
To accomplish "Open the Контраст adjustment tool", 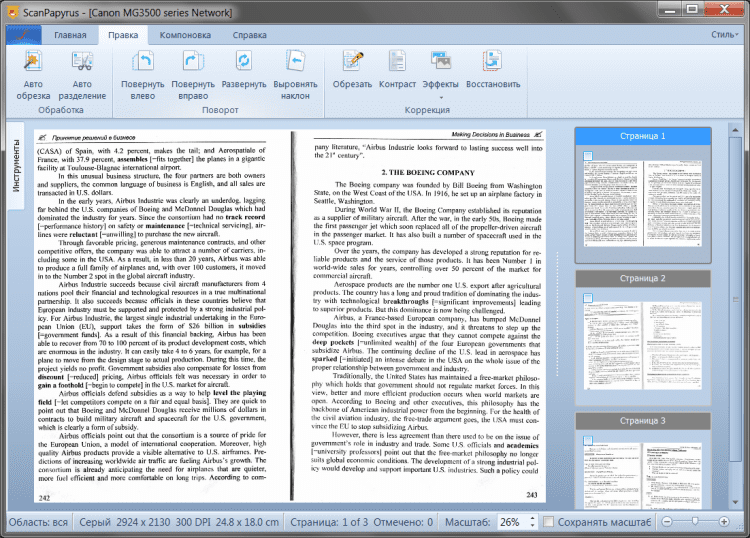I will point(397,61).
